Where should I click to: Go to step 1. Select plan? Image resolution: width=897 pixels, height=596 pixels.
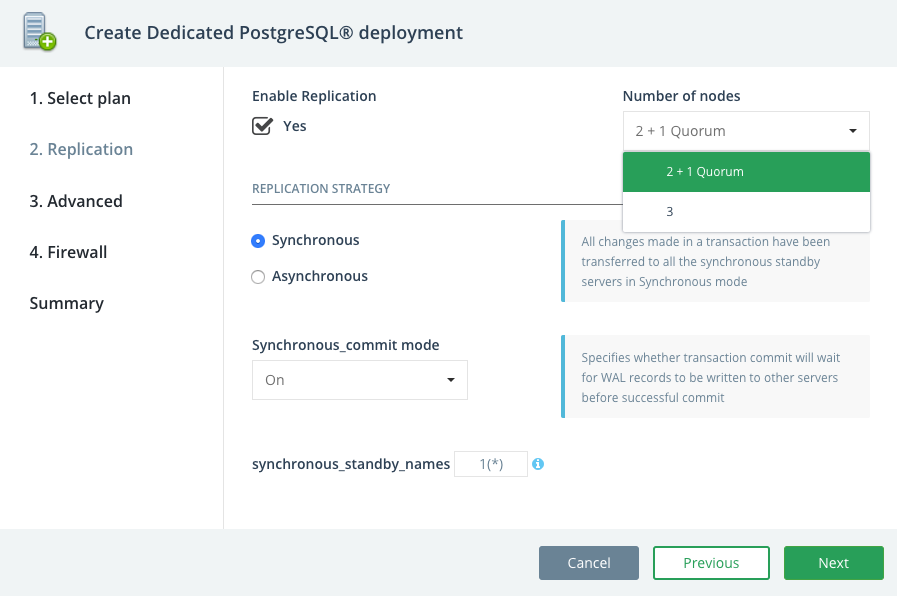pos(80,98)
